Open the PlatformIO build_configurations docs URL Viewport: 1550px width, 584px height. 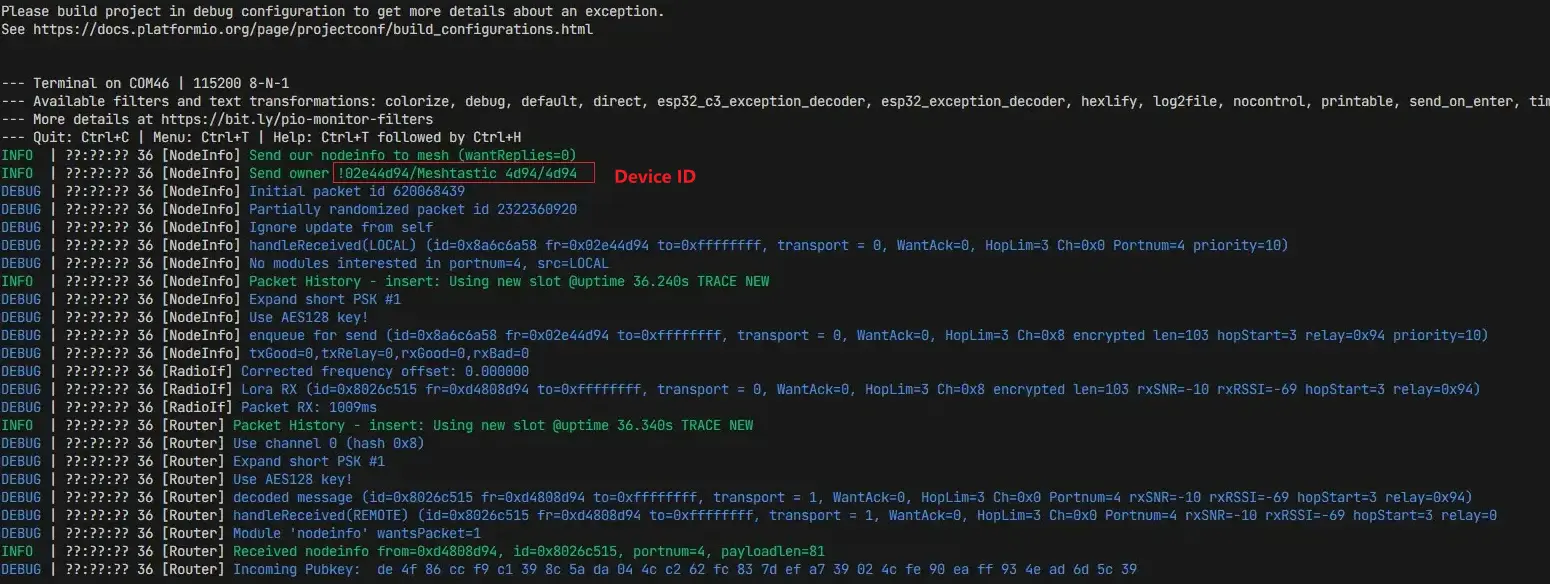(313, 29)
